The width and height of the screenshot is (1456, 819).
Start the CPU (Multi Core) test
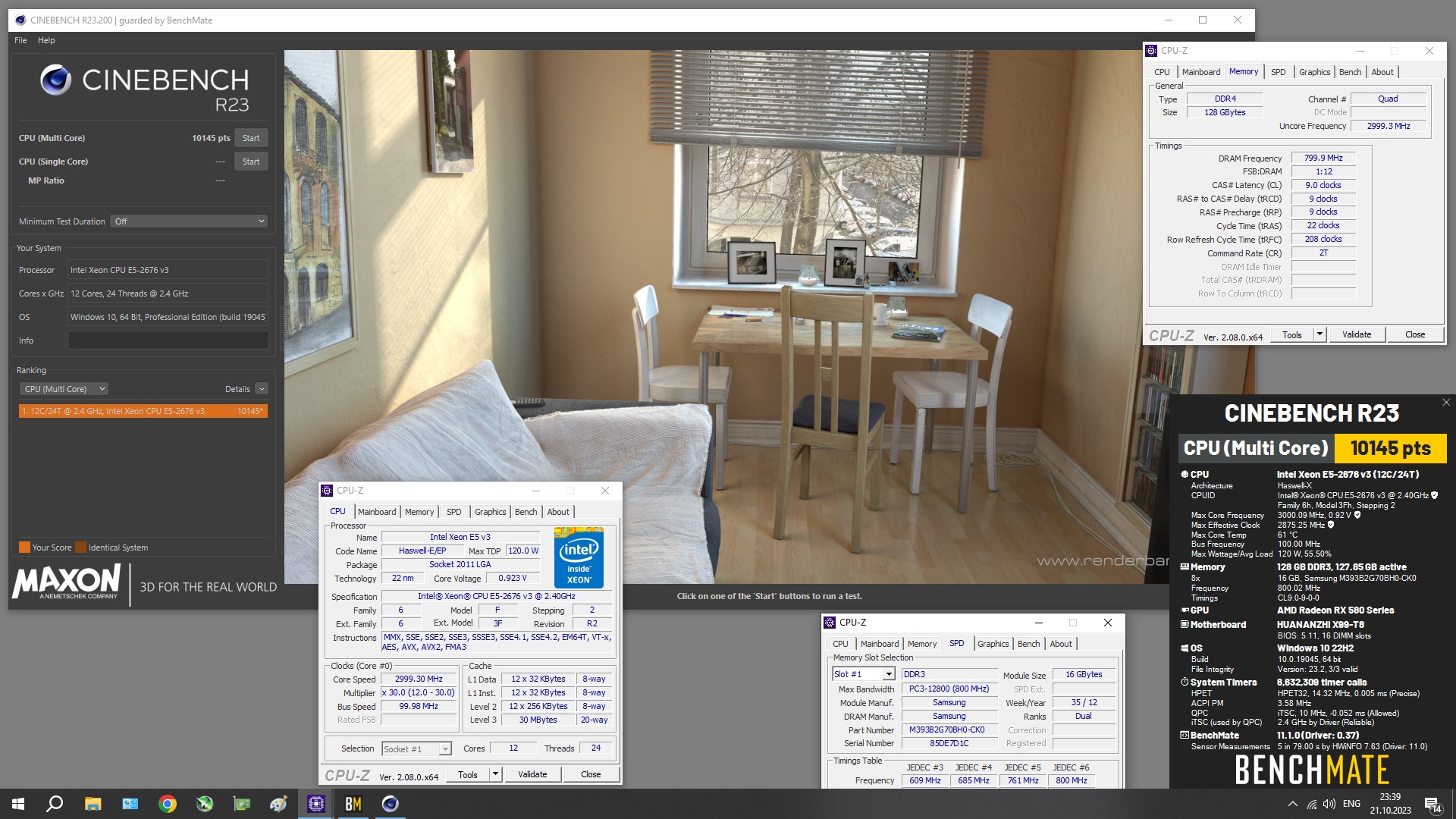pyautogui.click(x=251, y=138)
